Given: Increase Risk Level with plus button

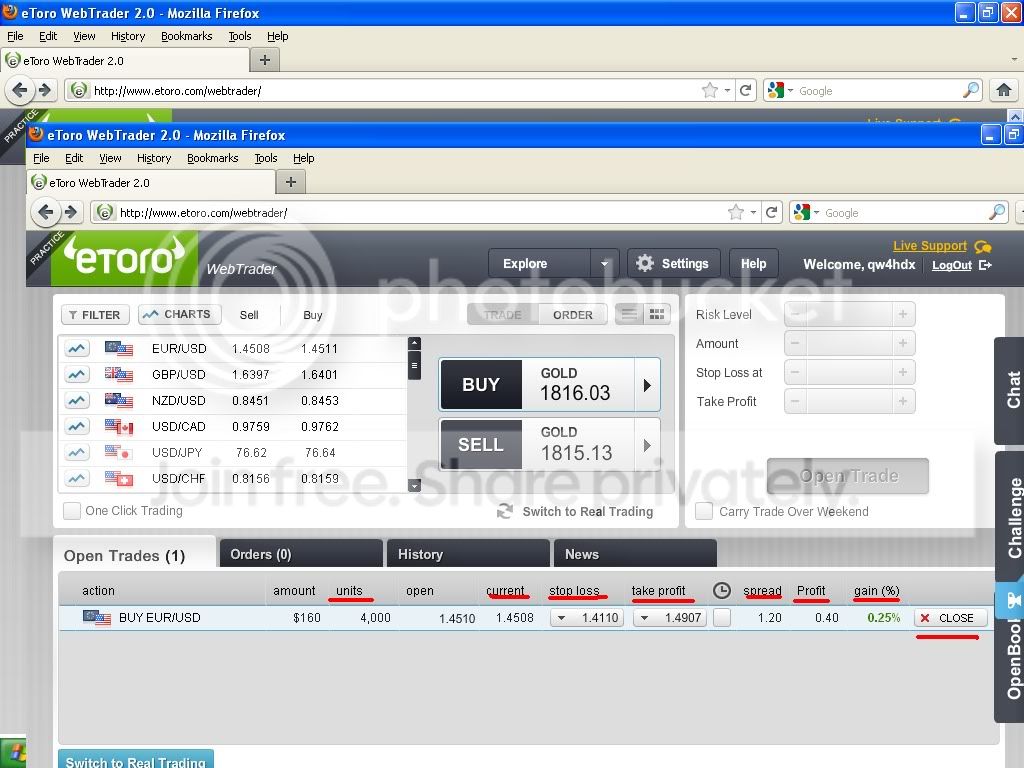Looking at the screenshot, I should 903,315.
